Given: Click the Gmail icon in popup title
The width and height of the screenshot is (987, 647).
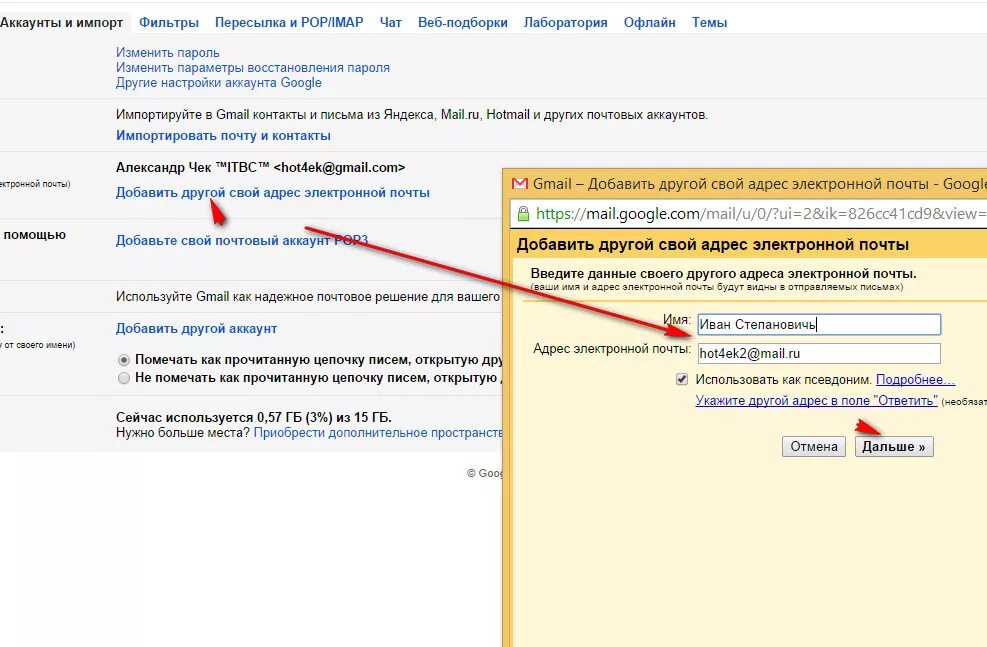Looking at the screenshot, I should pyautogui.click(x=519, y=184).
